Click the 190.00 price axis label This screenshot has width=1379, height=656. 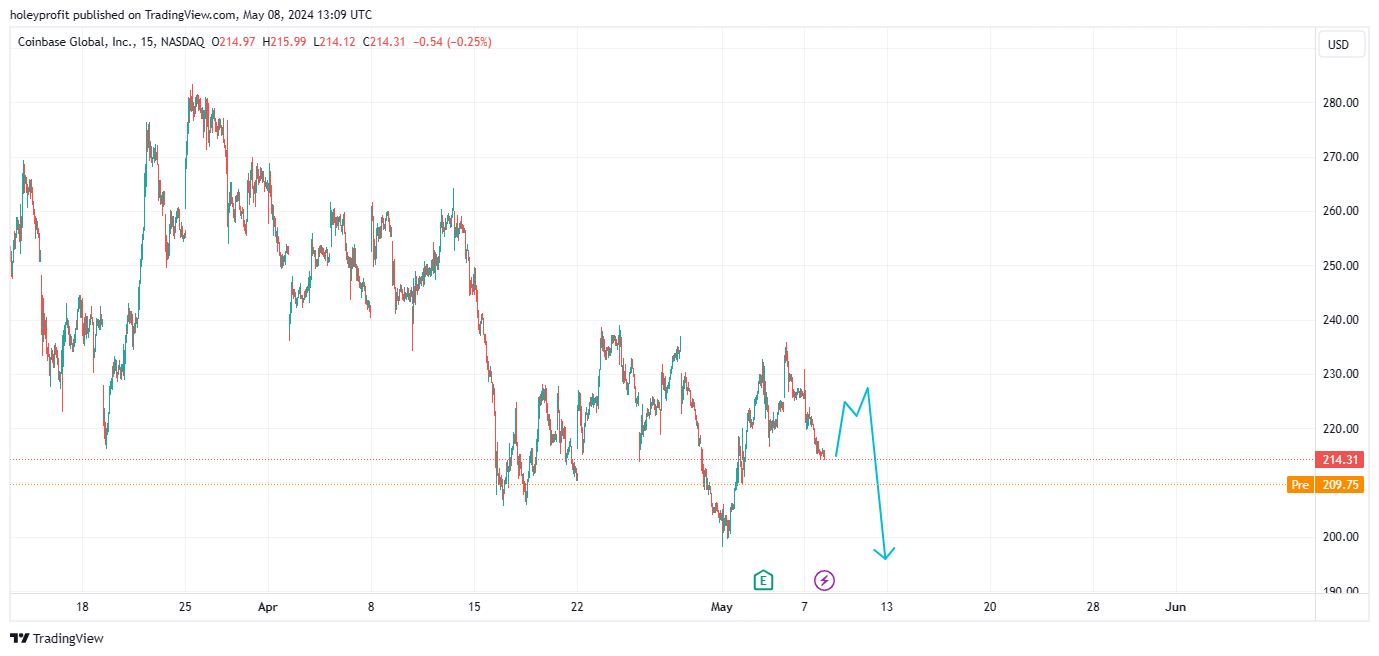(x=1340, y=591)
